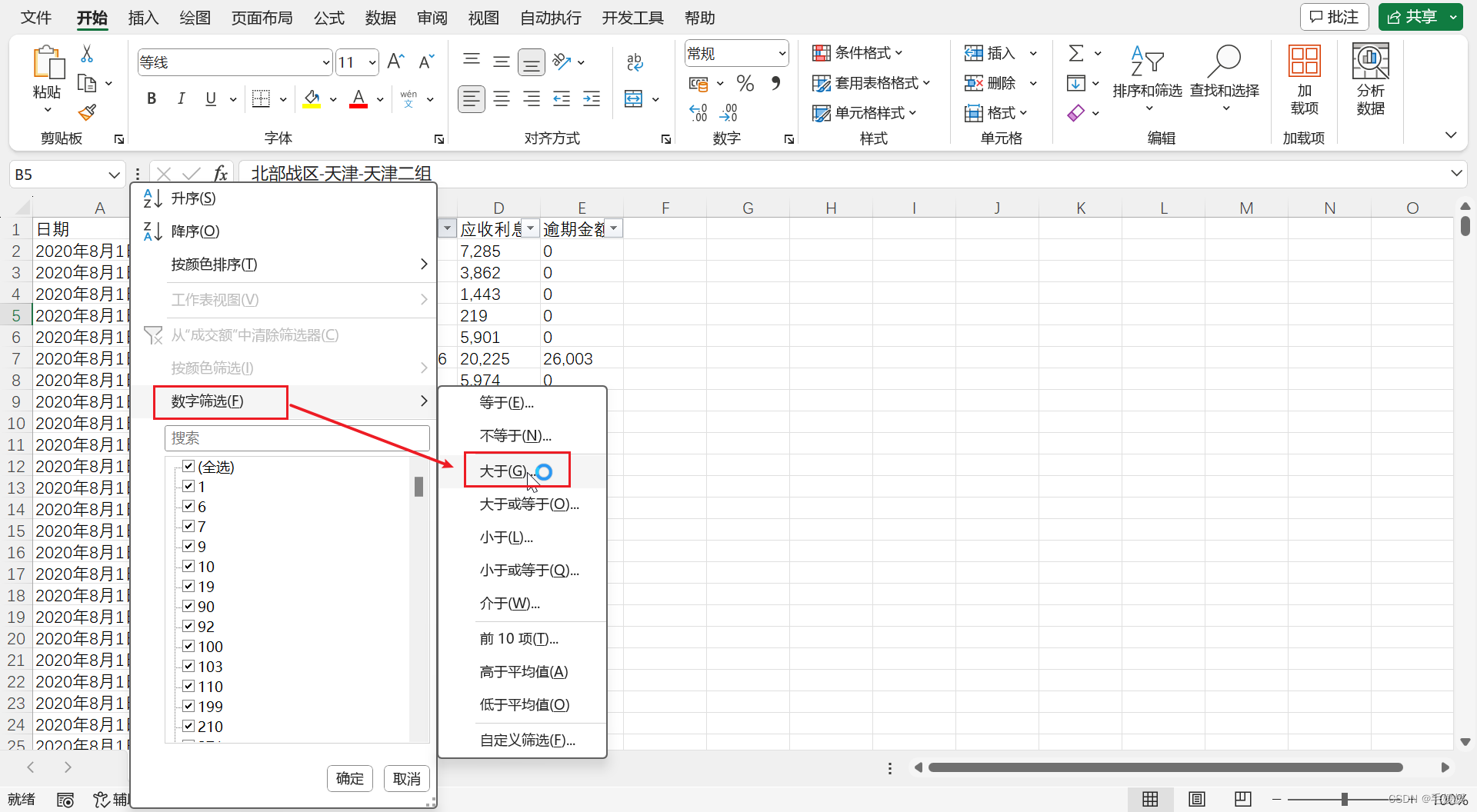
Task: Open the Name Box dropdown arrow
Action: (114, 175)
